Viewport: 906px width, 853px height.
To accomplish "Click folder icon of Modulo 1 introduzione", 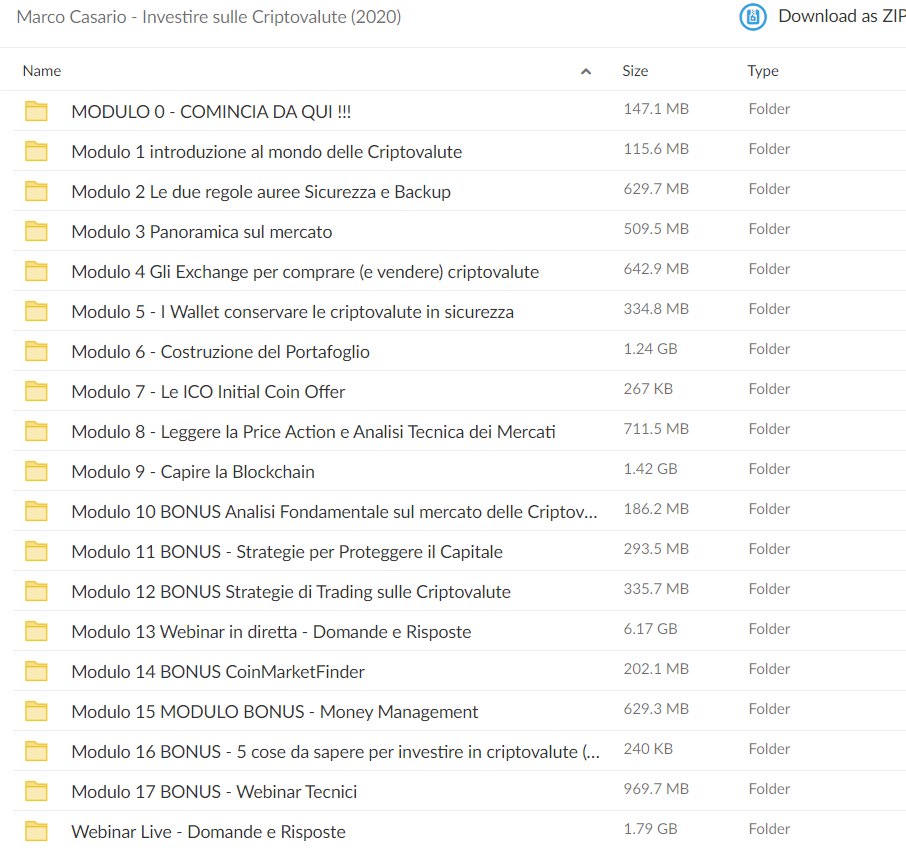I will [x=36, y=151].
